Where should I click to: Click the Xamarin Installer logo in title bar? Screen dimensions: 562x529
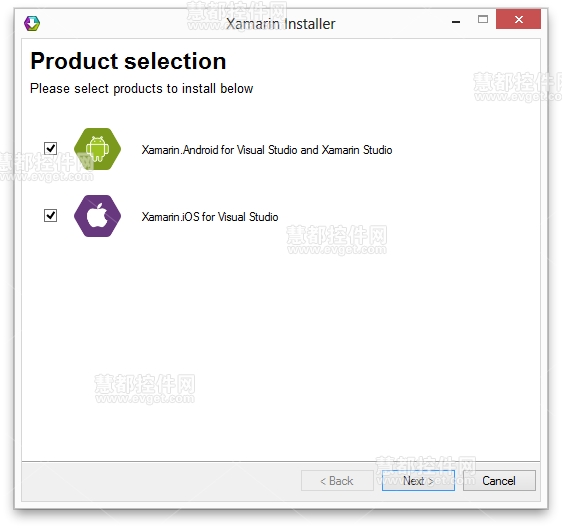coord(32,23)
